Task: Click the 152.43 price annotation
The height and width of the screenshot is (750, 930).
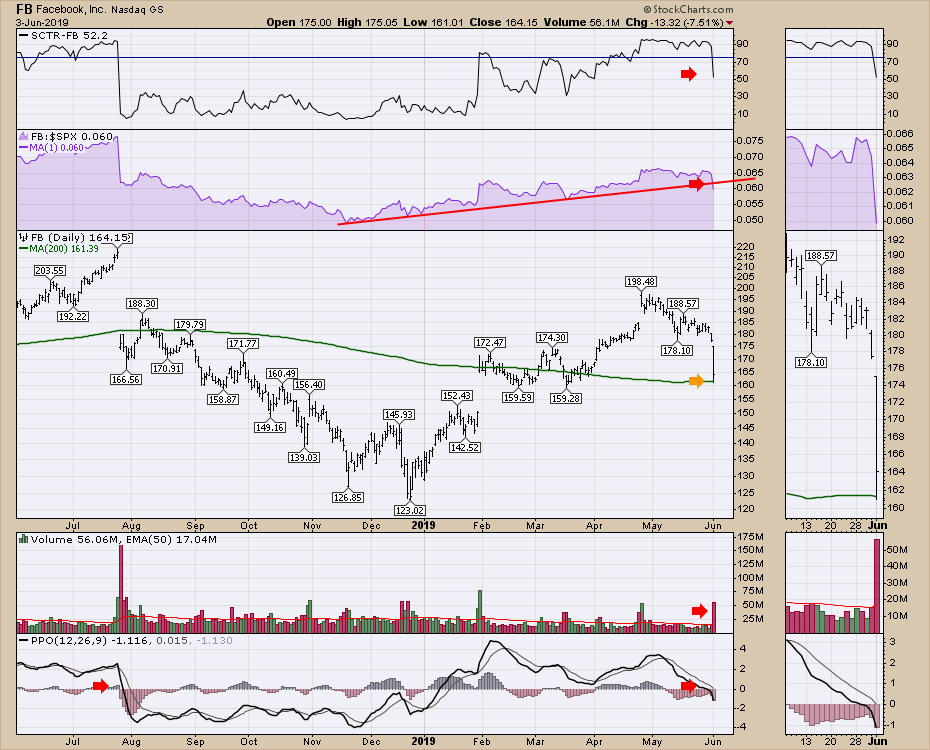Action: click(x=457, y=395)
